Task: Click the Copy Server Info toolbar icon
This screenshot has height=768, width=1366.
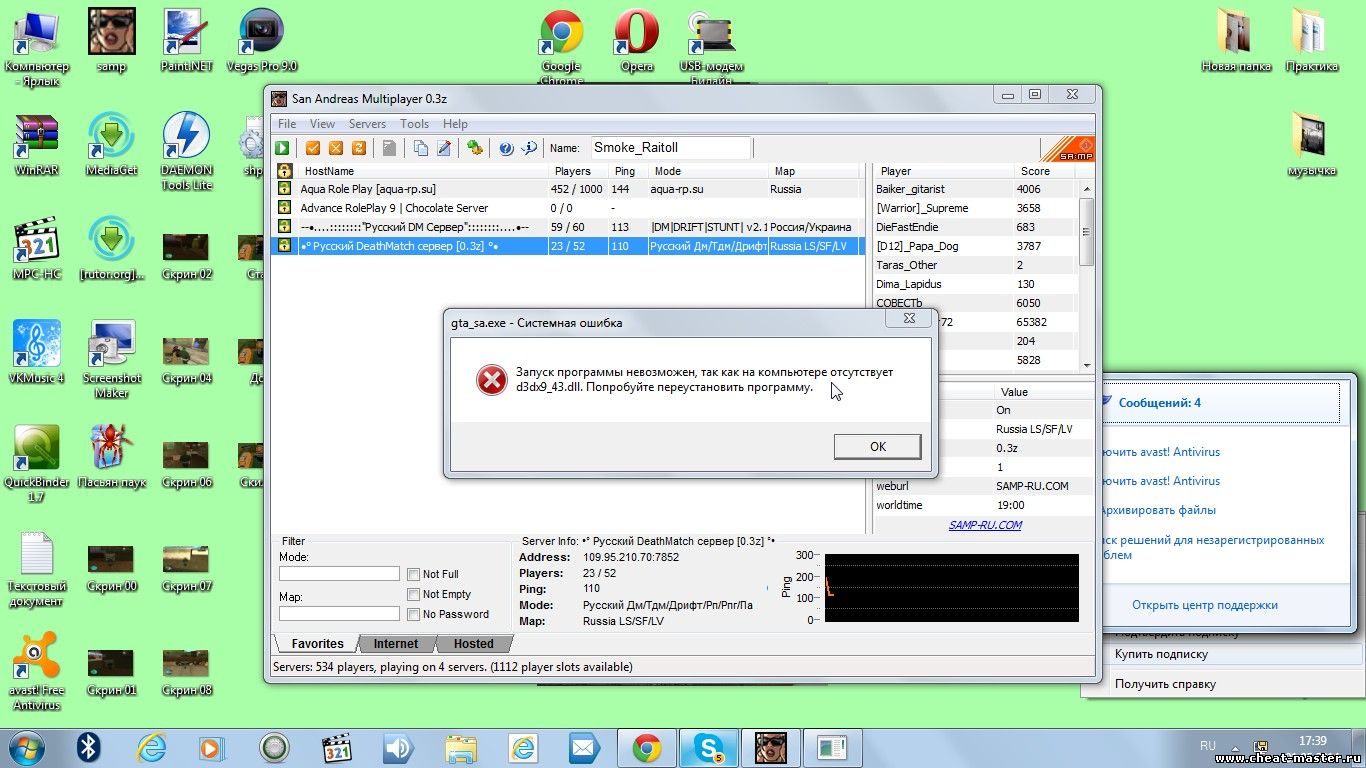Action: [x=421, y=148]
